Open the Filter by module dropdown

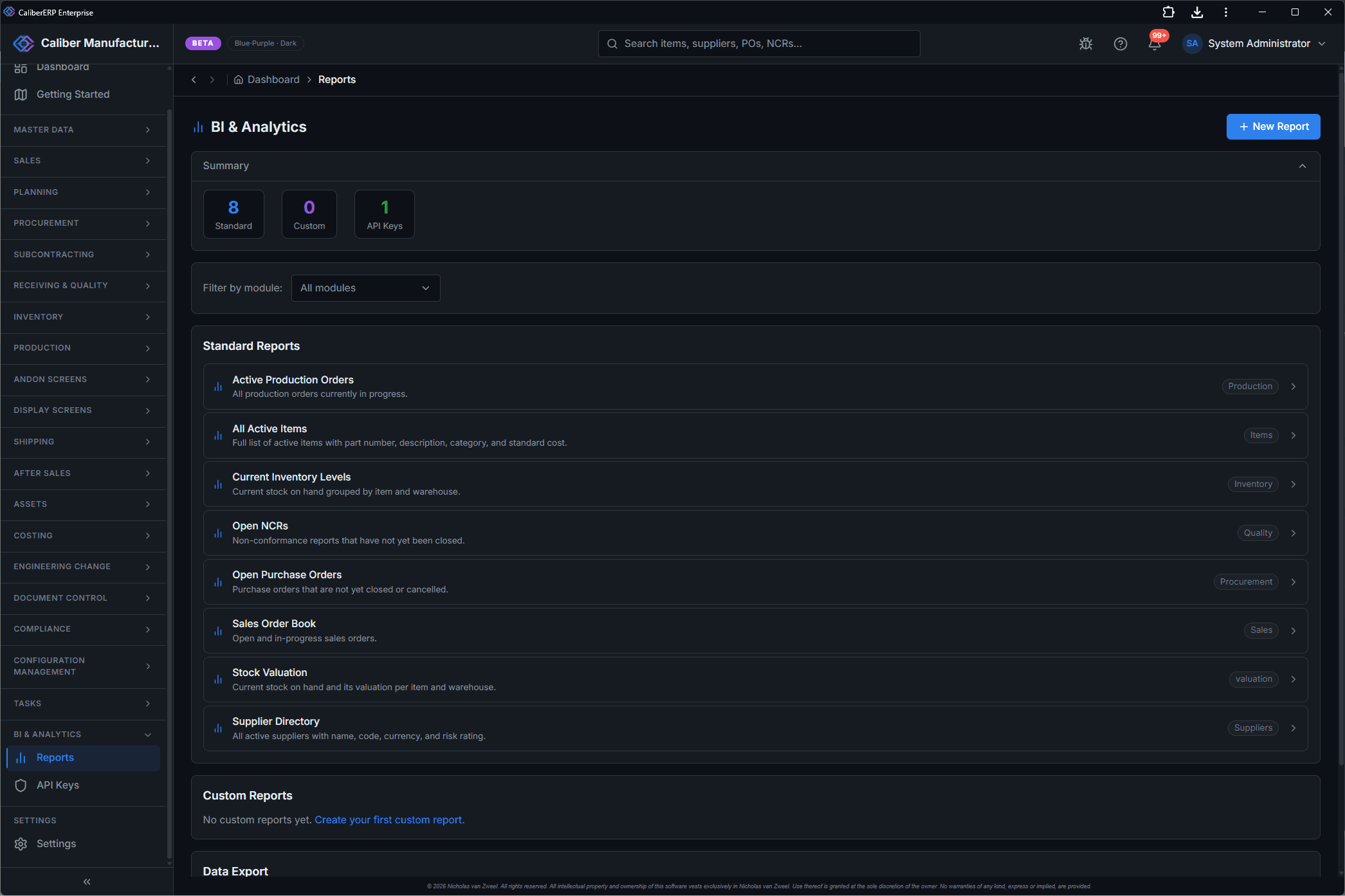pyautogui.click(x=365, y=288)
